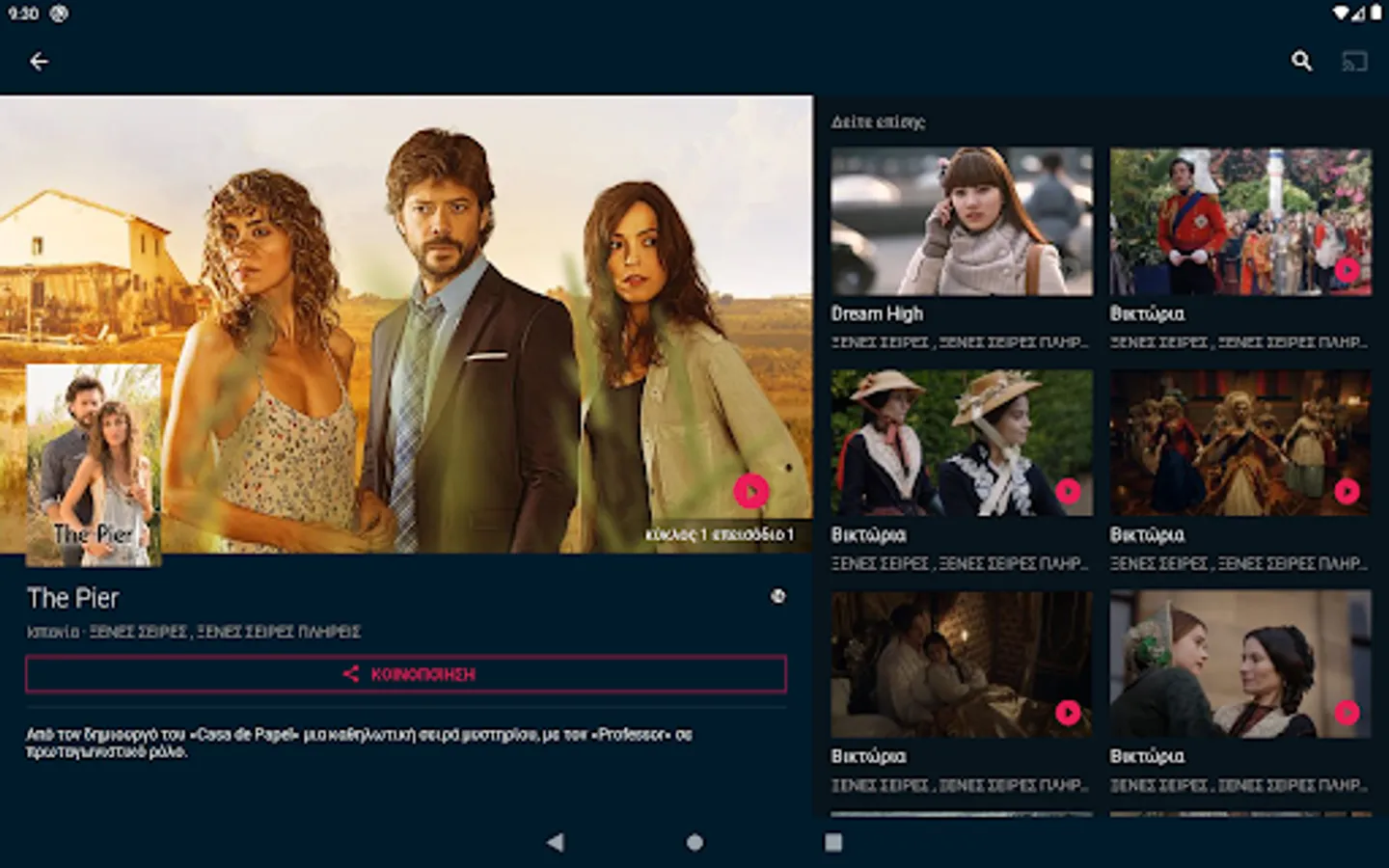1389x868 pixels.
Task: Play Βικτώρια episode showing ballroom dancers
Action: pyautogui.click(x=1347, y=491)
